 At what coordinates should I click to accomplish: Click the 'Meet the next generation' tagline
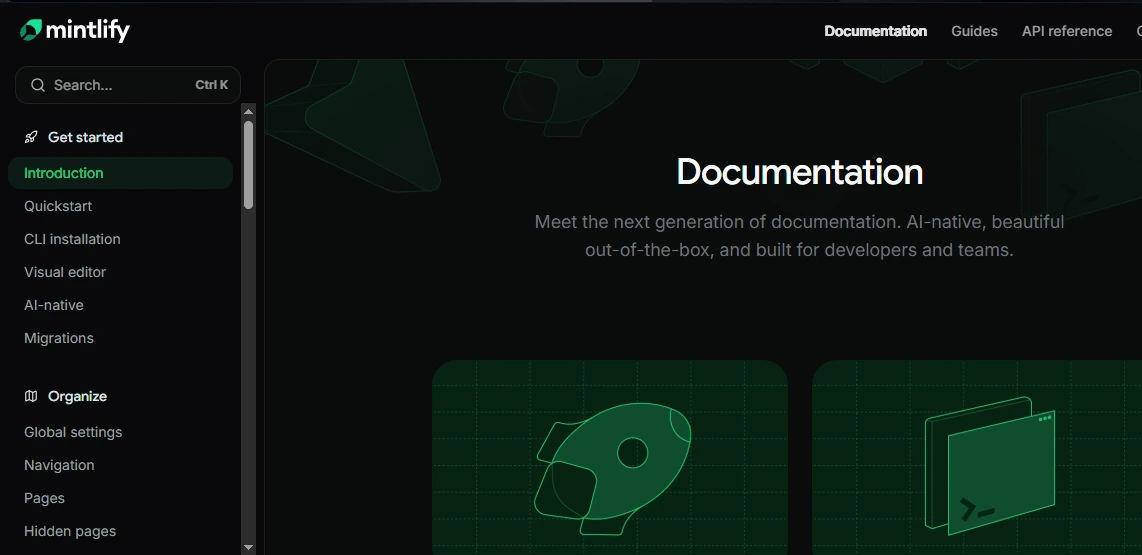coord(800,235)
